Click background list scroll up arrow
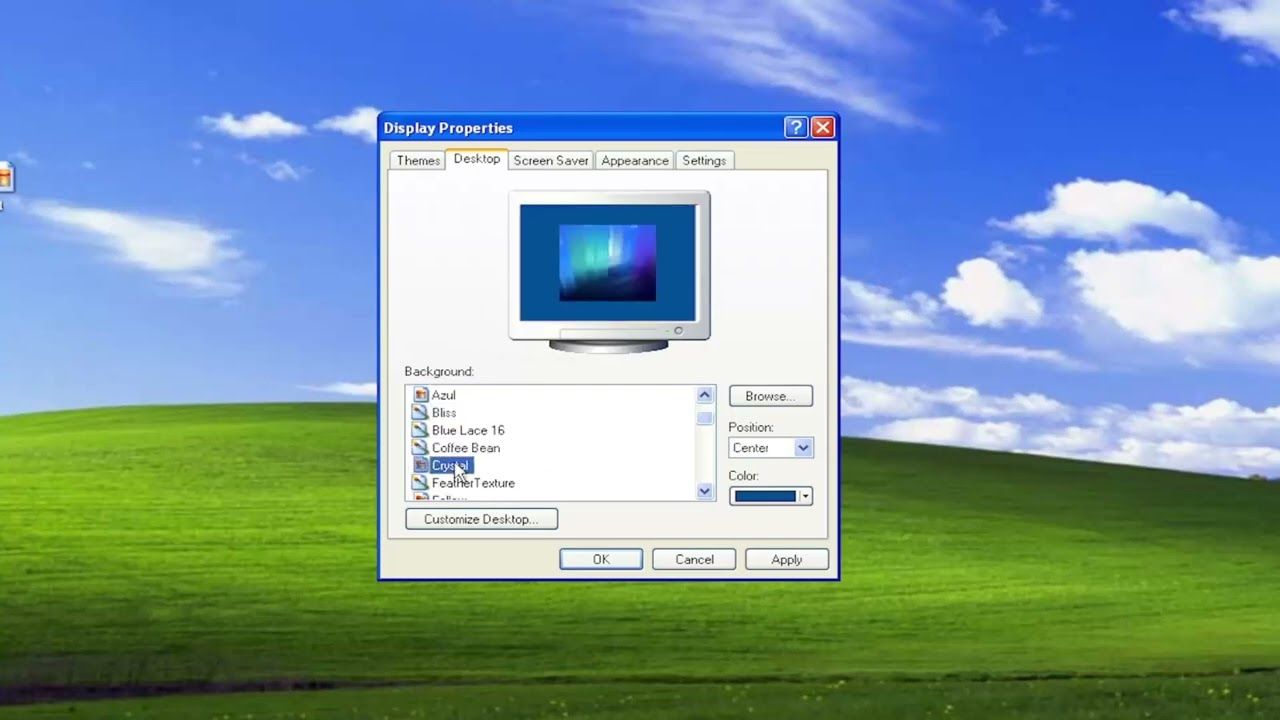Viewport: 1280px width, 720px height. point(705,395)
